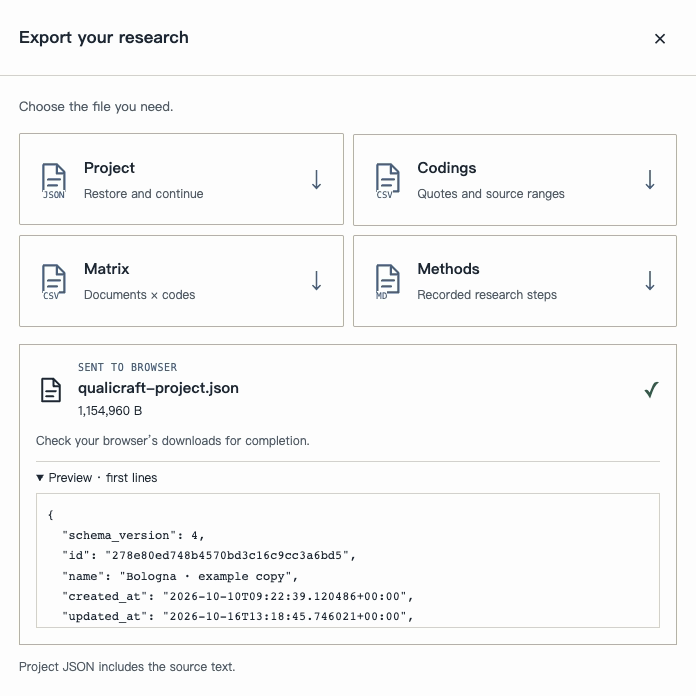Click the name Bologna example copy line

pos(180,576)
